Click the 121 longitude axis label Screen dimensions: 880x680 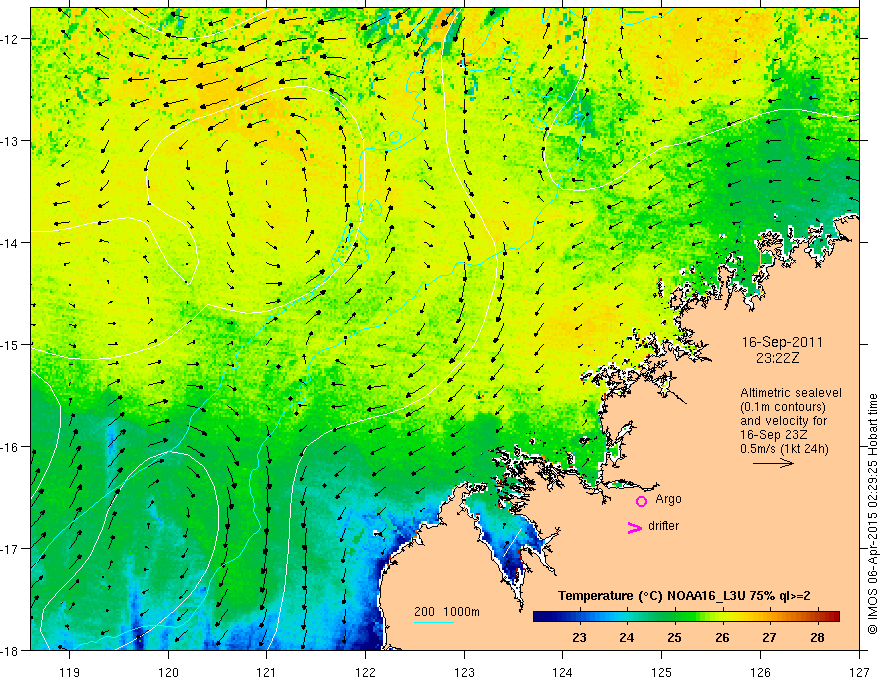(x=267, y=672)
